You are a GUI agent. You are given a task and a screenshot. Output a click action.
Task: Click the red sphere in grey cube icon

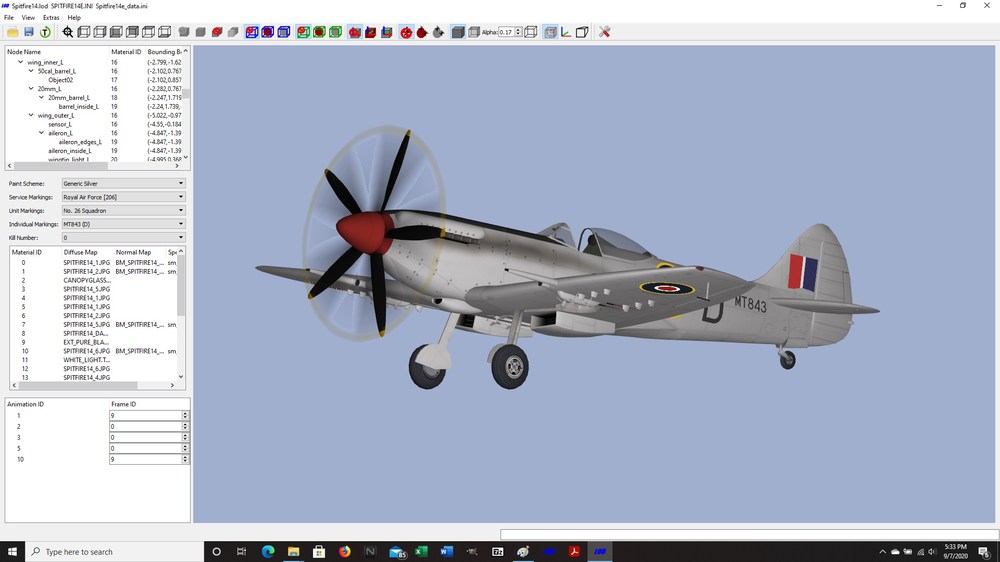(x=217, y=32)
